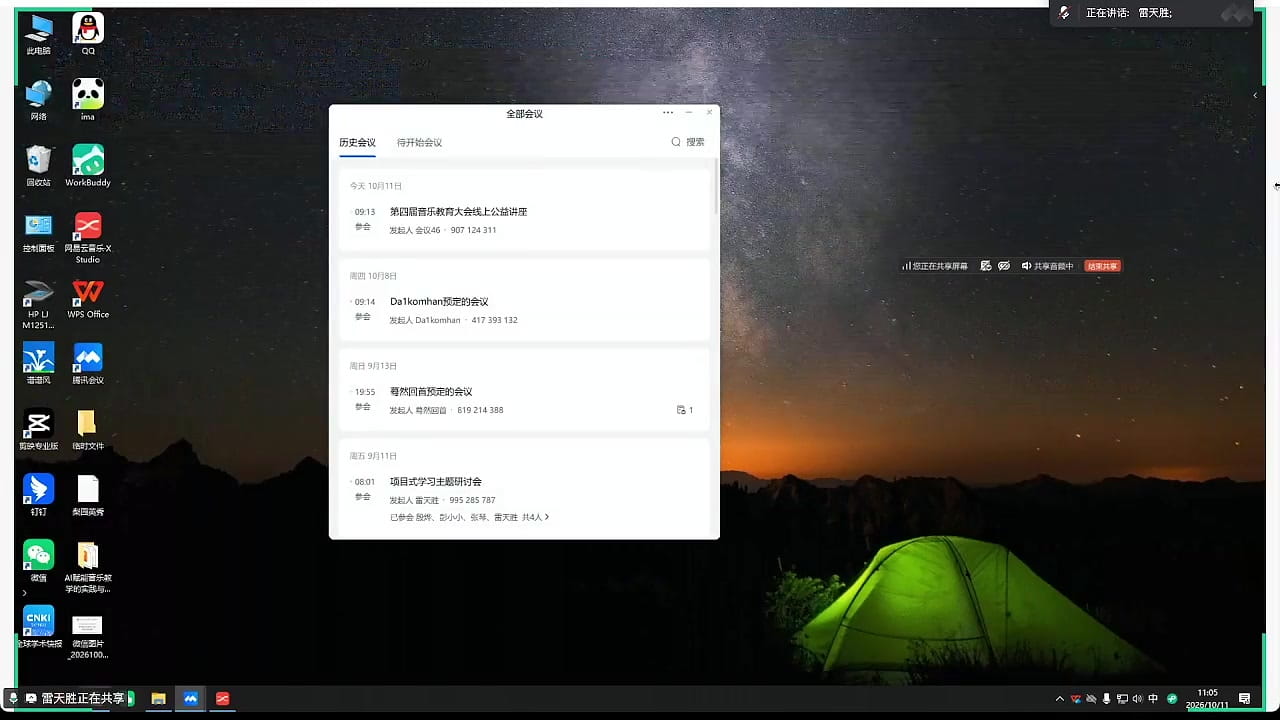1280x720 pixels.
Task: Select the AI赋能音乐教学 folder icon
Action: [x=88, y=568]
